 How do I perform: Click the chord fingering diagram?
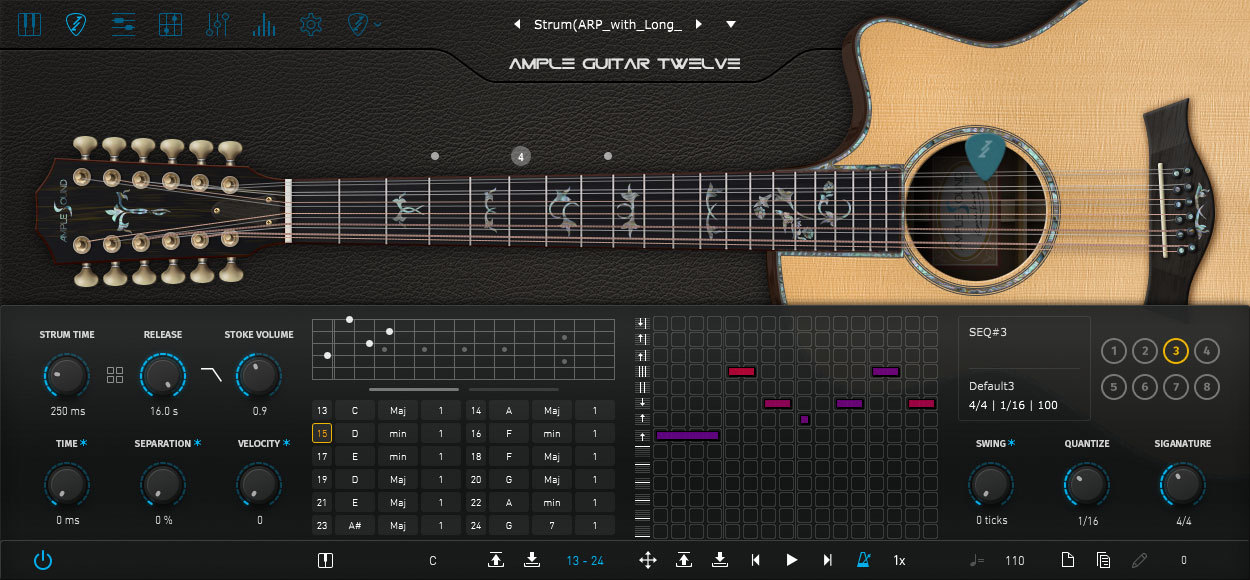(463, 349)
